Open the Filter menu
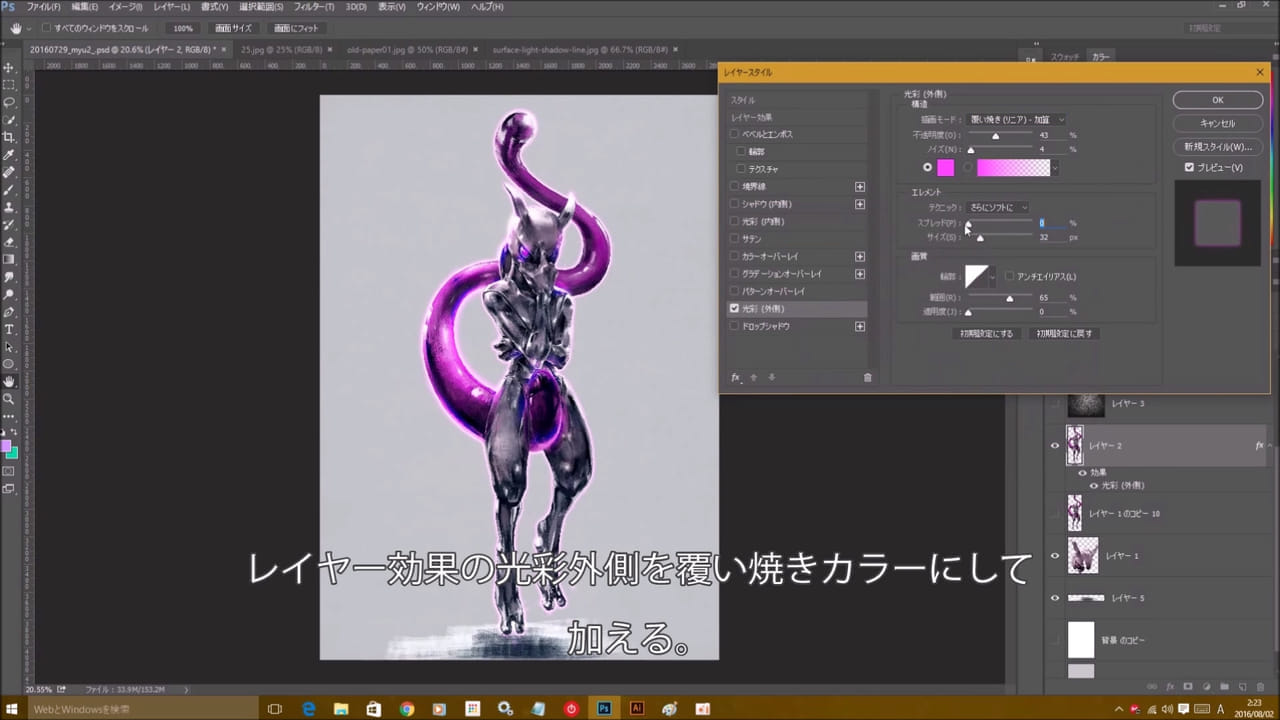The image size is (1280, 720). coord(313,7)
